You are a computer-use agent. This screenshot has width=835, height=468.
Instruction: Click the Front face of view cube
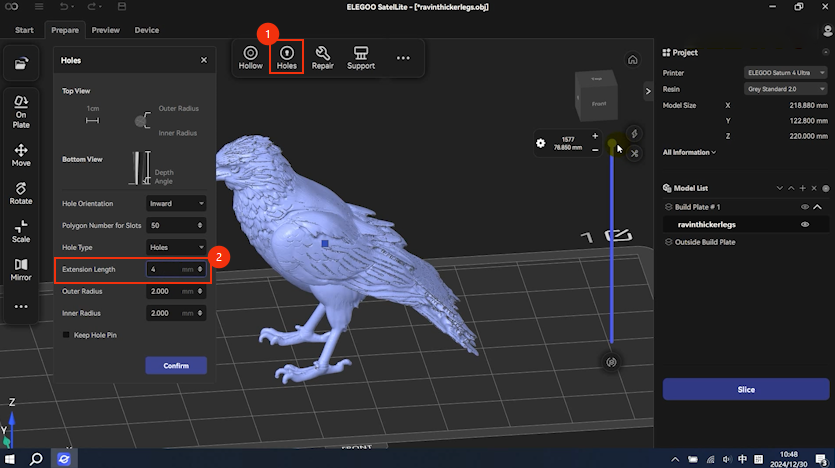point(599,103)
